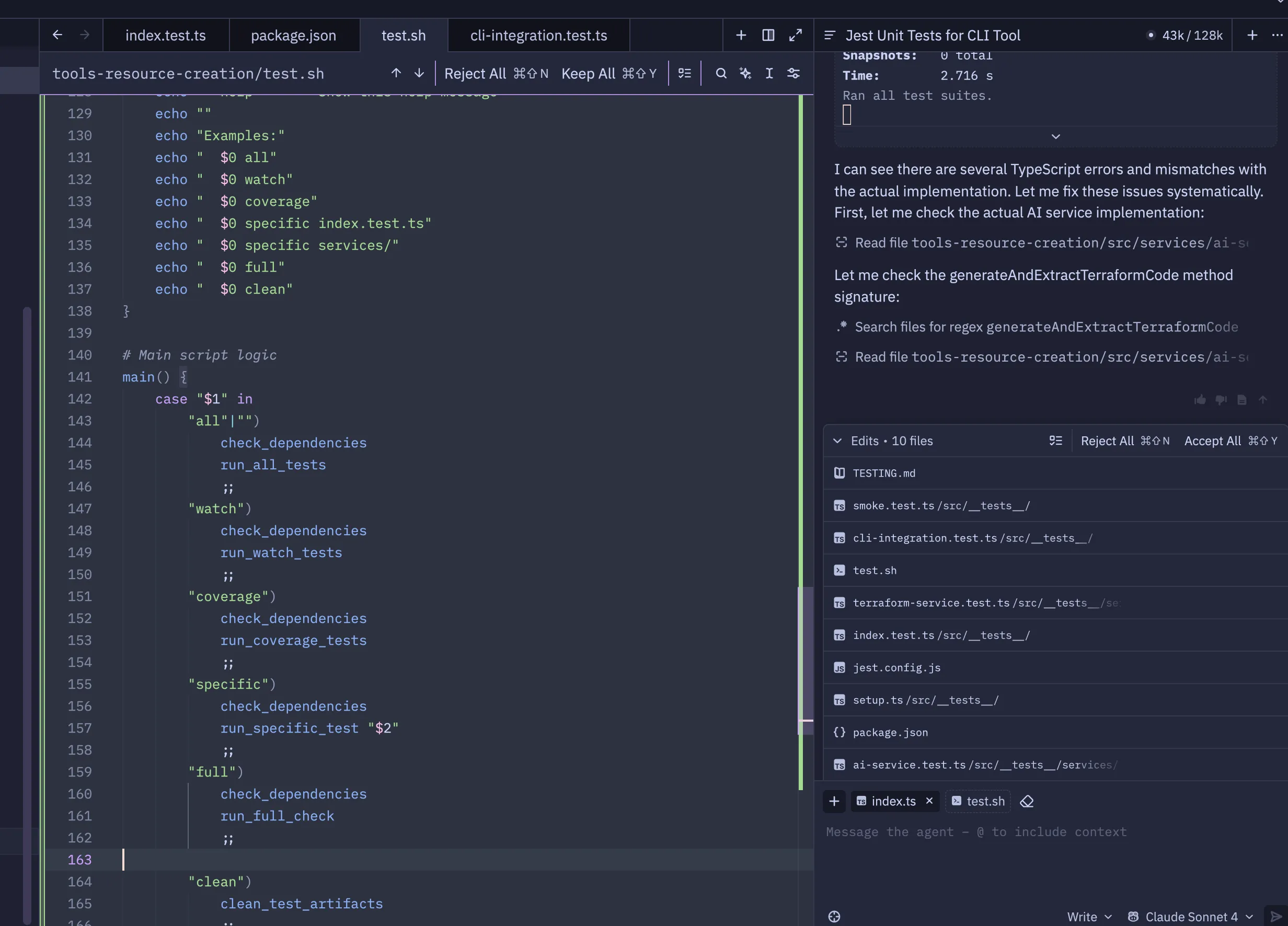The width and height of the screenshot is (1288, 926).
Task: Give thumbs up feedback on the response
Action: tap(1200, 400)
